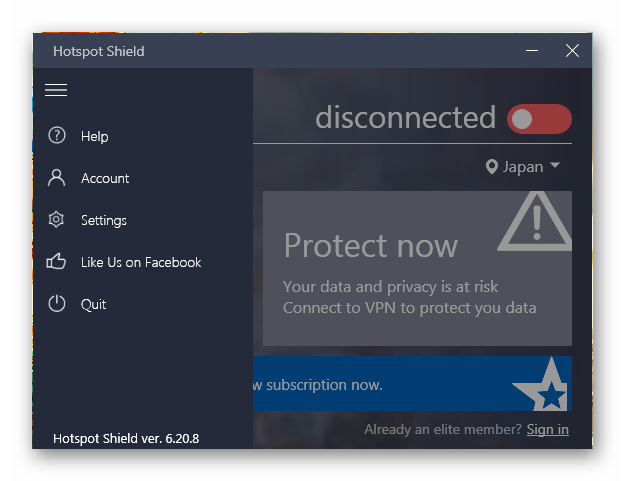Collapse the hamburger menu icon
The height and width of the screenshot is (481, 625).
pos(56,90)
